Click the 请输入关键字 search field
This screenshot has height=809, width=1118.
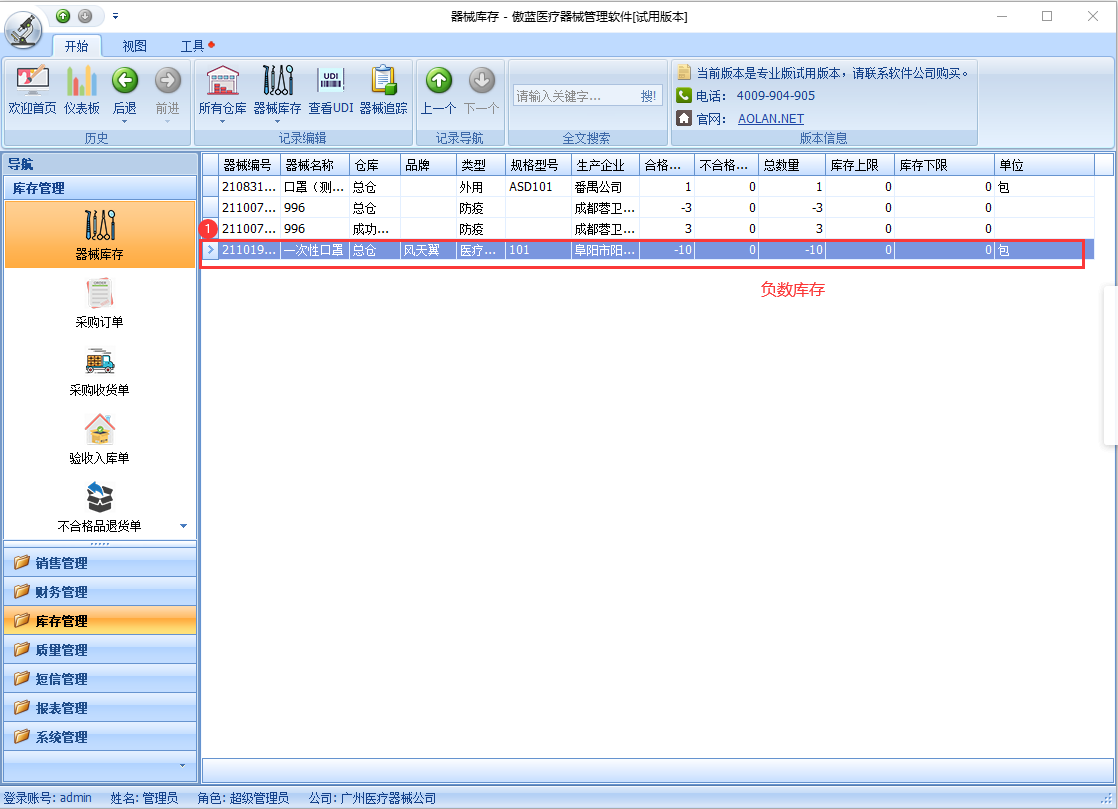[574, 96]
